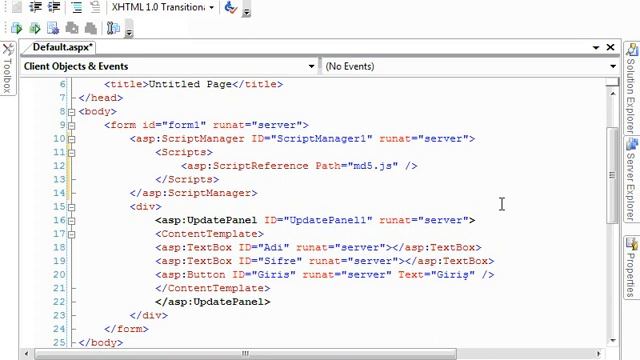The height and width of the screenshot is (360, 640).
Task: Click the closing </form> tag
Action: tap(126, 329)
